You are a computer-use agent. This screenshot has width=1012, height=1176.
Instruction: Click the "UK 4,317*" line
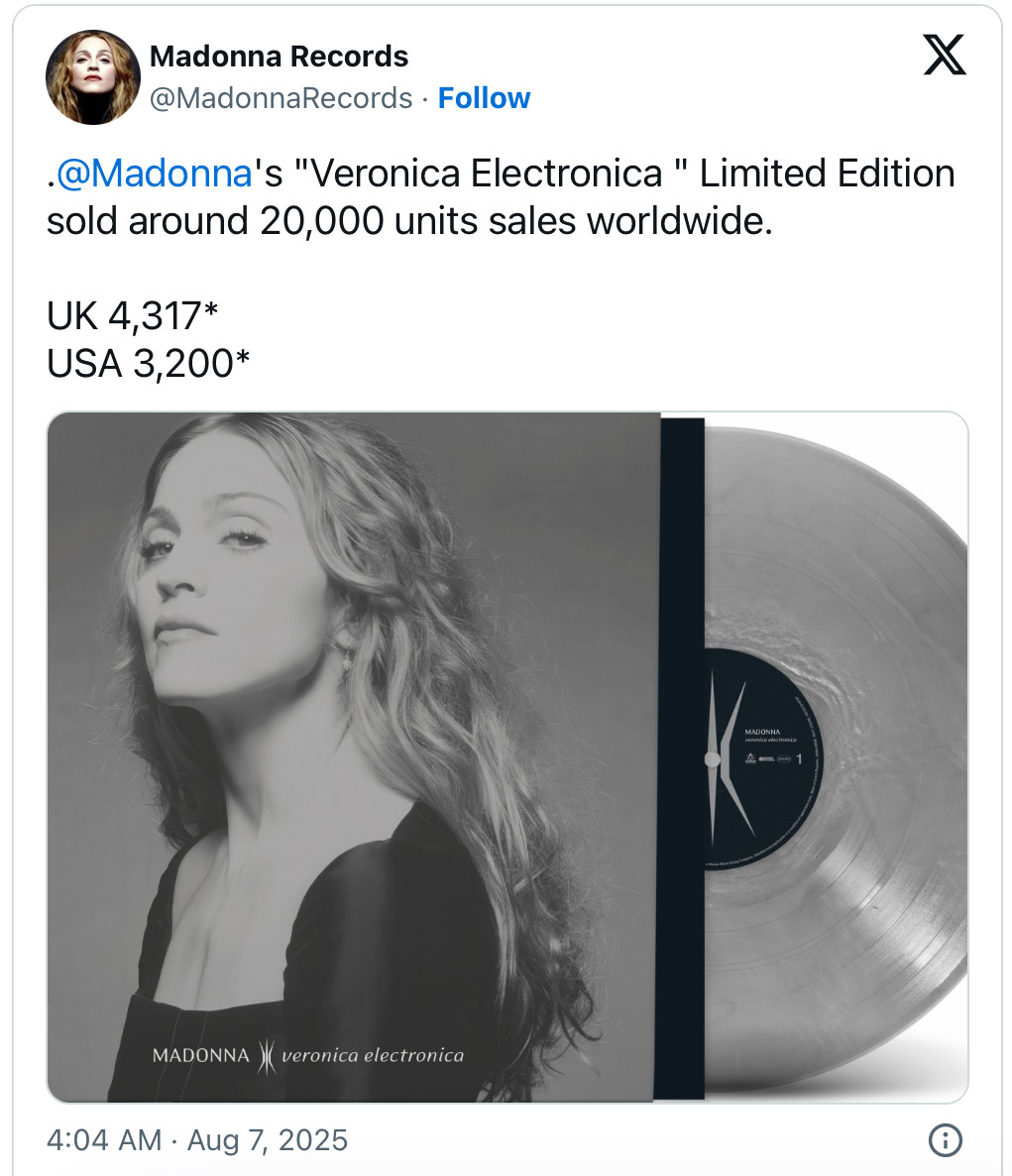tap(132, 316)
